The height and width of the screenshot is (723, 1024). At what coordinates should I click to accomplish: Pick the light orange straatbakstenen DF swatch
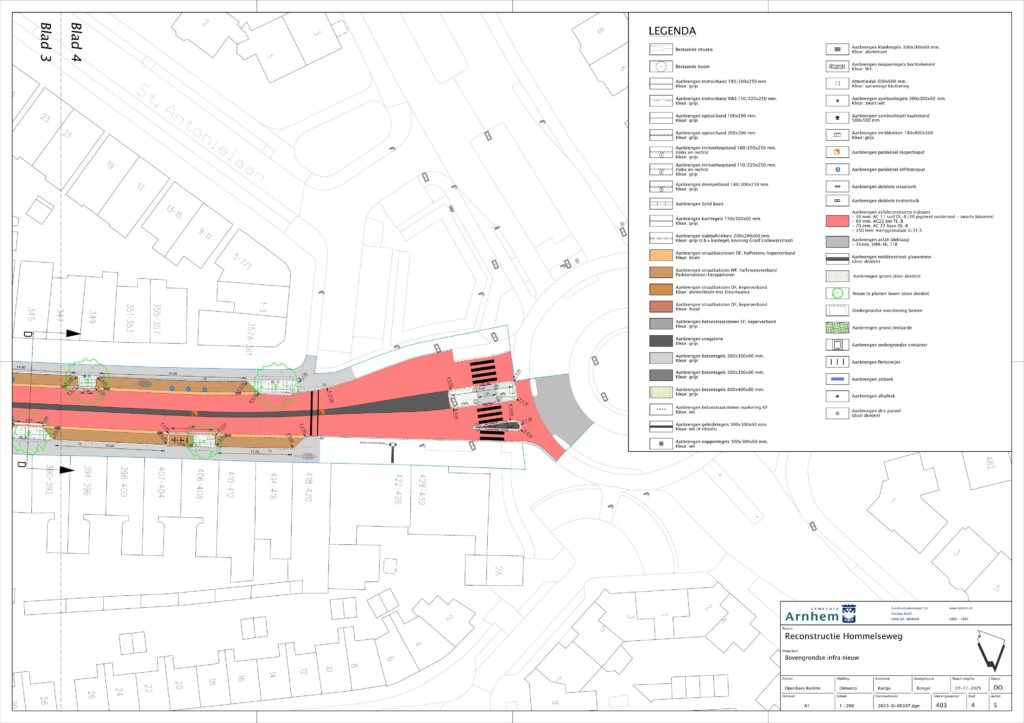[656, 256]
